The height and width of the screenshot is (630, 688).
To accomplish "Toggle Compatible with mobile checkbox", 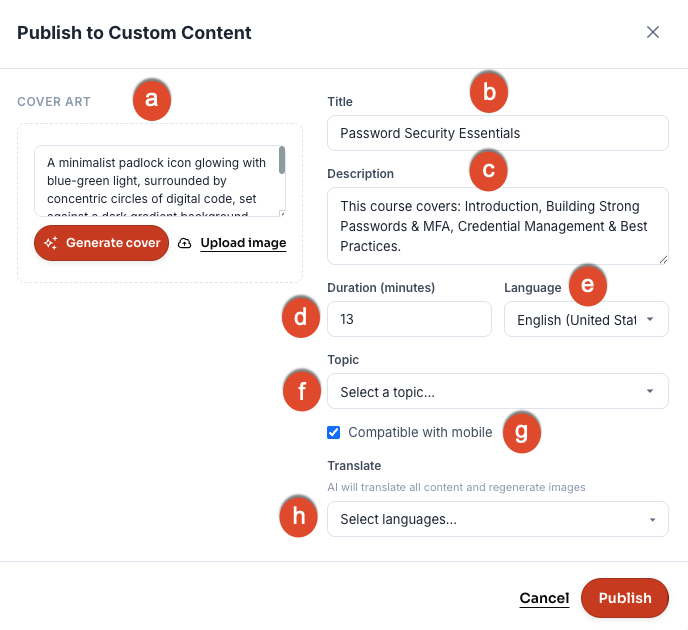I will (x=333, y=432).
